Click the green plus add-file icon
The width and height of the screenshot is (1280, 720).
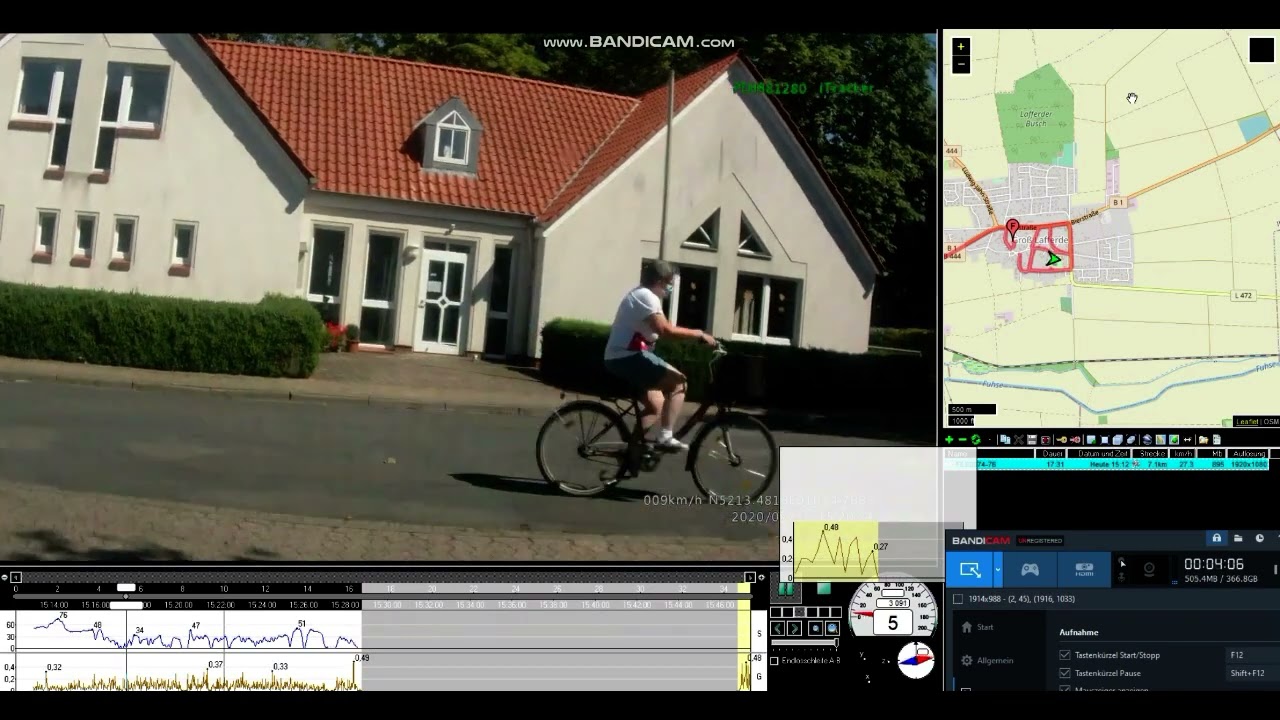(x=949, y=440)
